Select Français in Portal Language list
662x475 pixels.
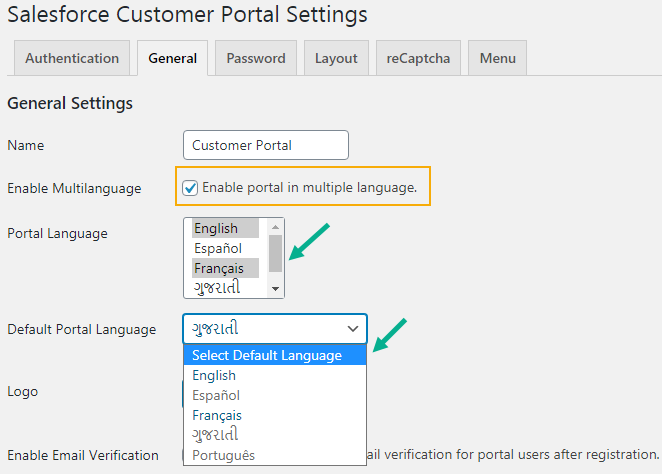[x=225, y=268]
